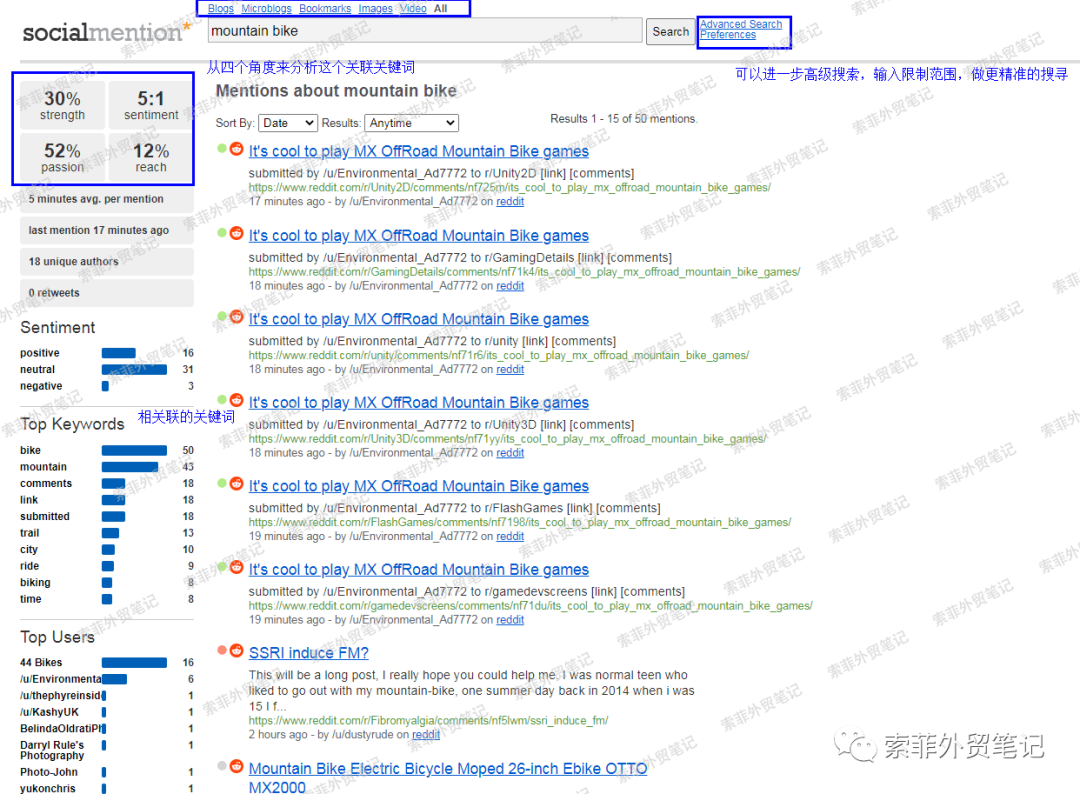
Task: Click the reddit icon beside the r/GamingDetails result
Action: pyautogui.click(x=236, y=233)
